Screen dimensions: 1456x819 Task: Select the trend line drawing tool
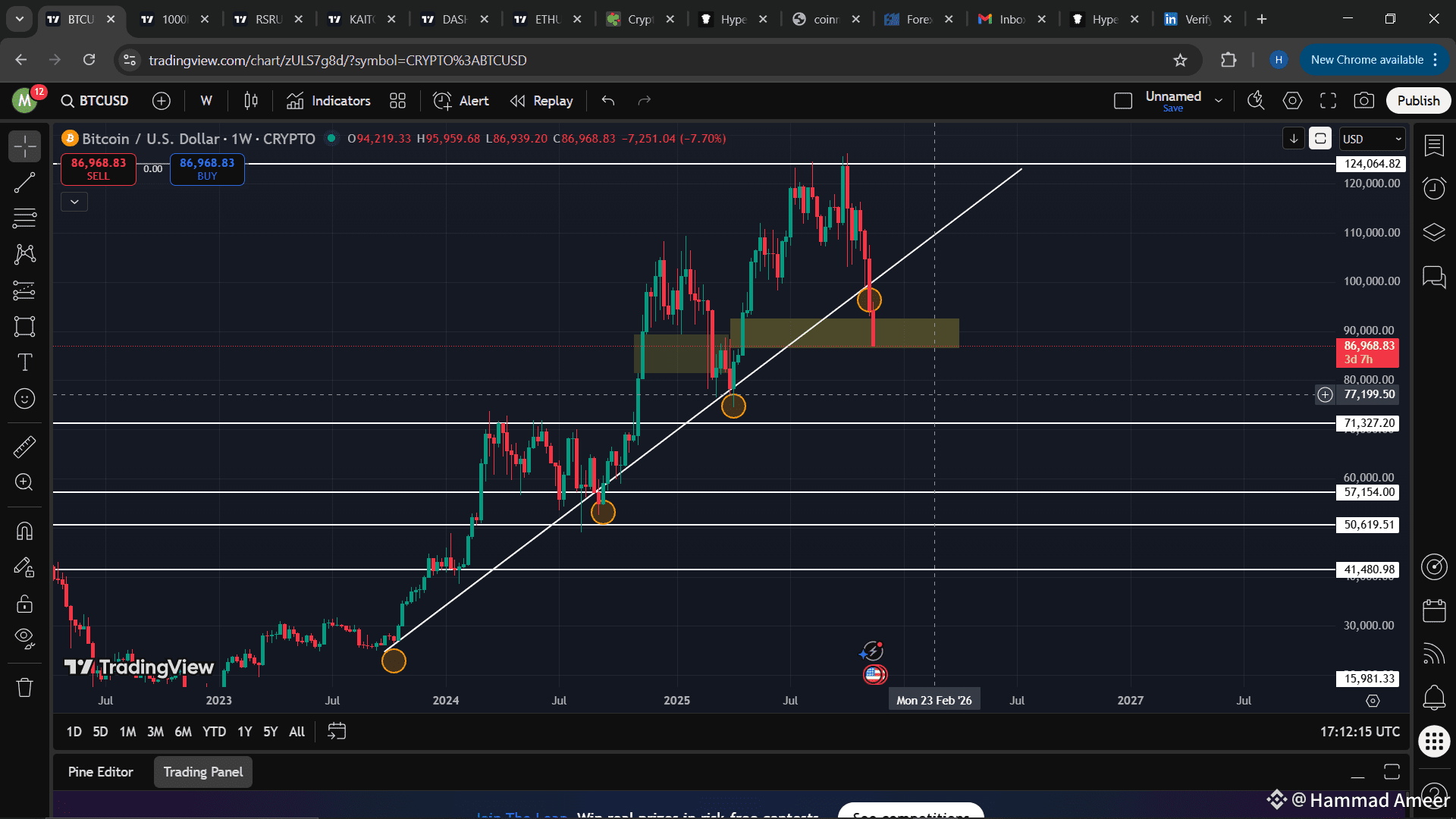tap(24, 182)
